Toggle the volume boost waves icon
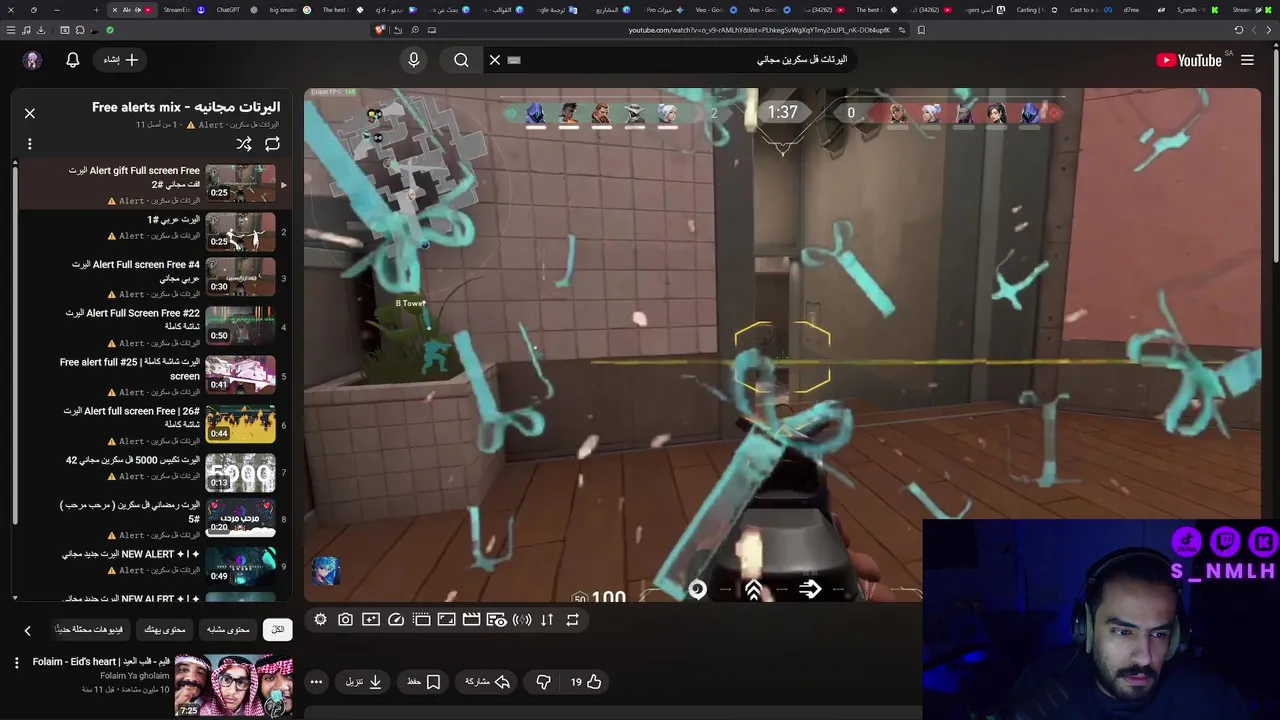The height and width of the screenshot is (720, 1280). pyautogui.click(x=522, y=620)
